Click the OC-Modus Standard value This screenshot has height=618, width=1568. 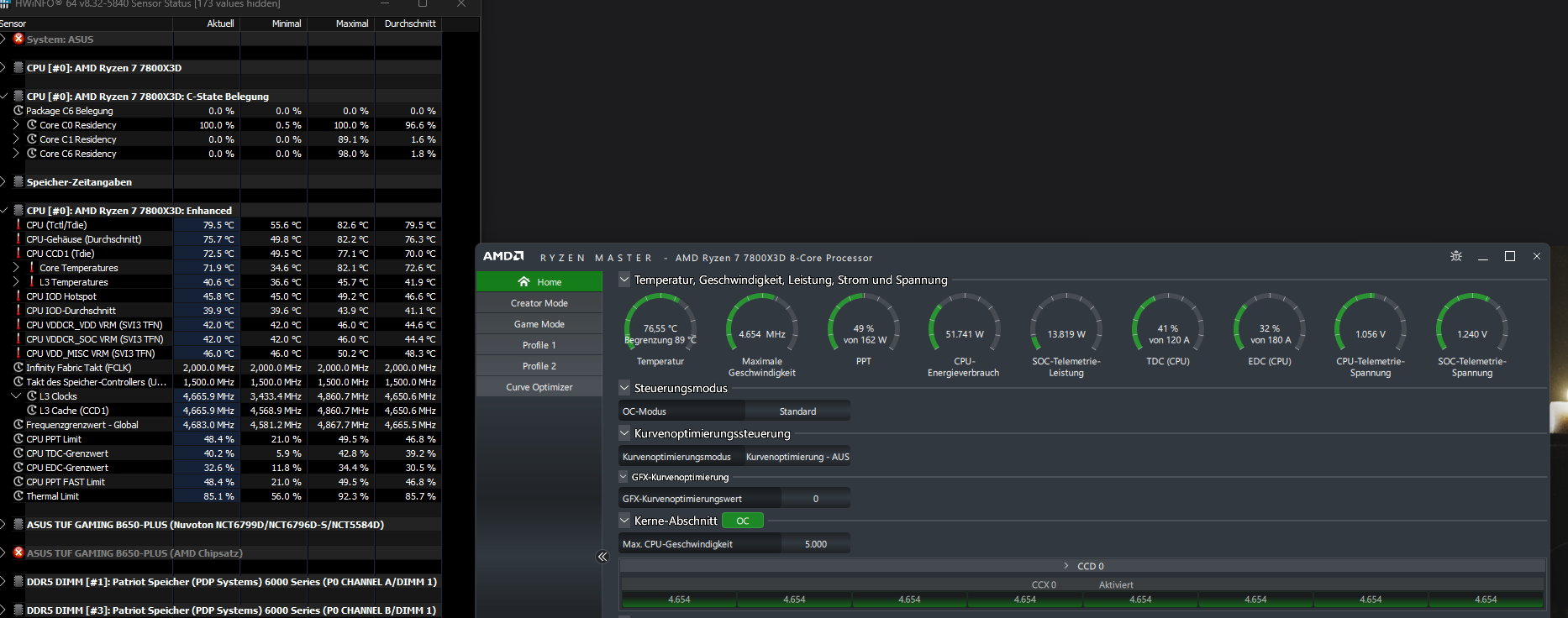click(797, 411)
